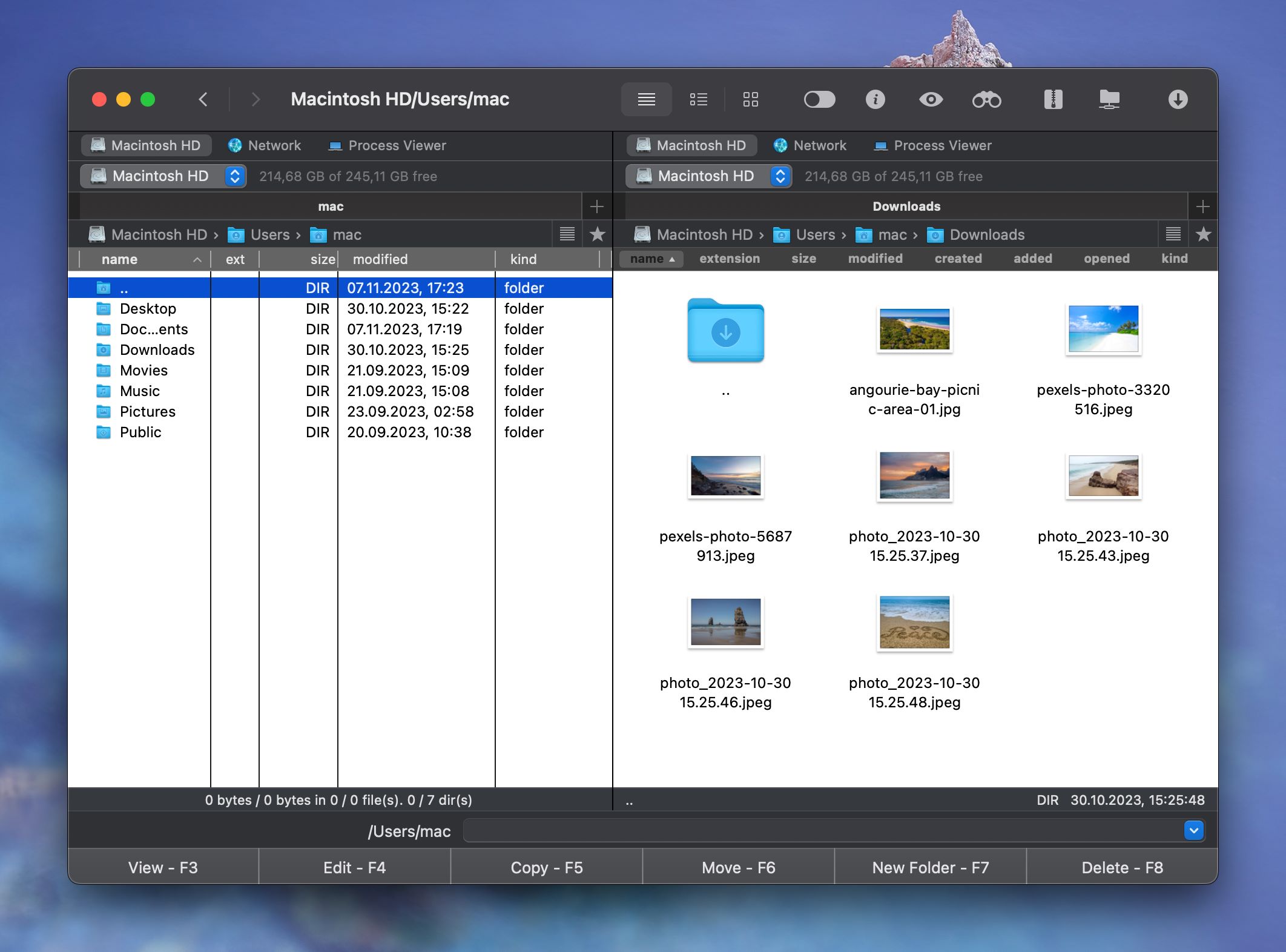Click the thumbnail/icon view toggle button
This screenshot has height=952, width=1286.
tap(751, 98)
